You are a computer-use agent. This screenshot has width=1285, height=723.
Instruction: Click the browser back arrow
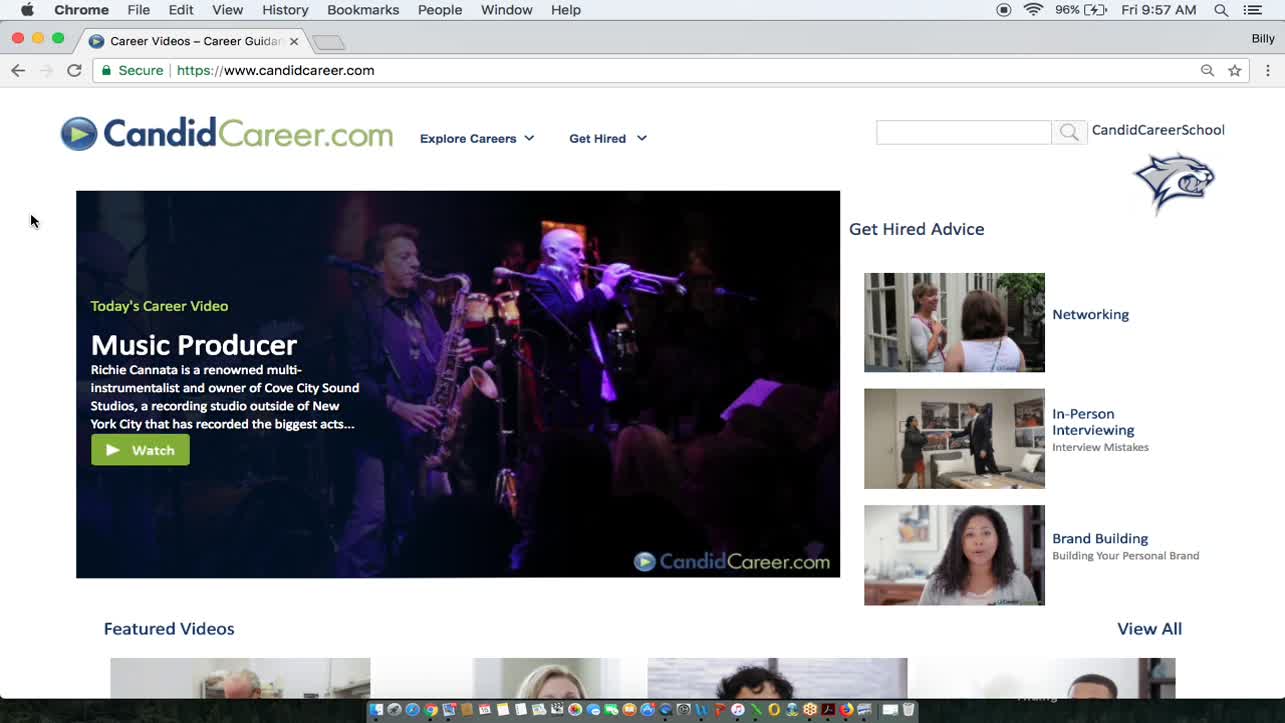click(18, 70)
